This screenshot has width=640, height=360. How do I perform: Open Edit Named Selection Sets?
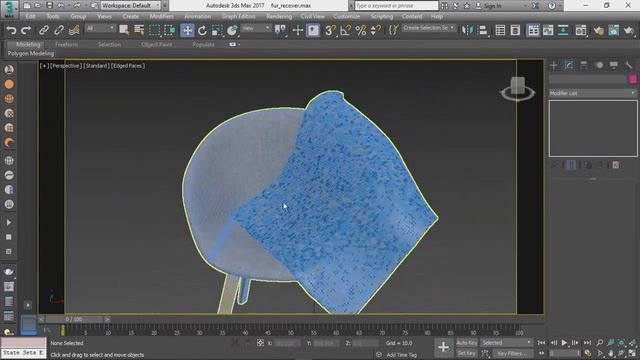[x=393, y=30]
